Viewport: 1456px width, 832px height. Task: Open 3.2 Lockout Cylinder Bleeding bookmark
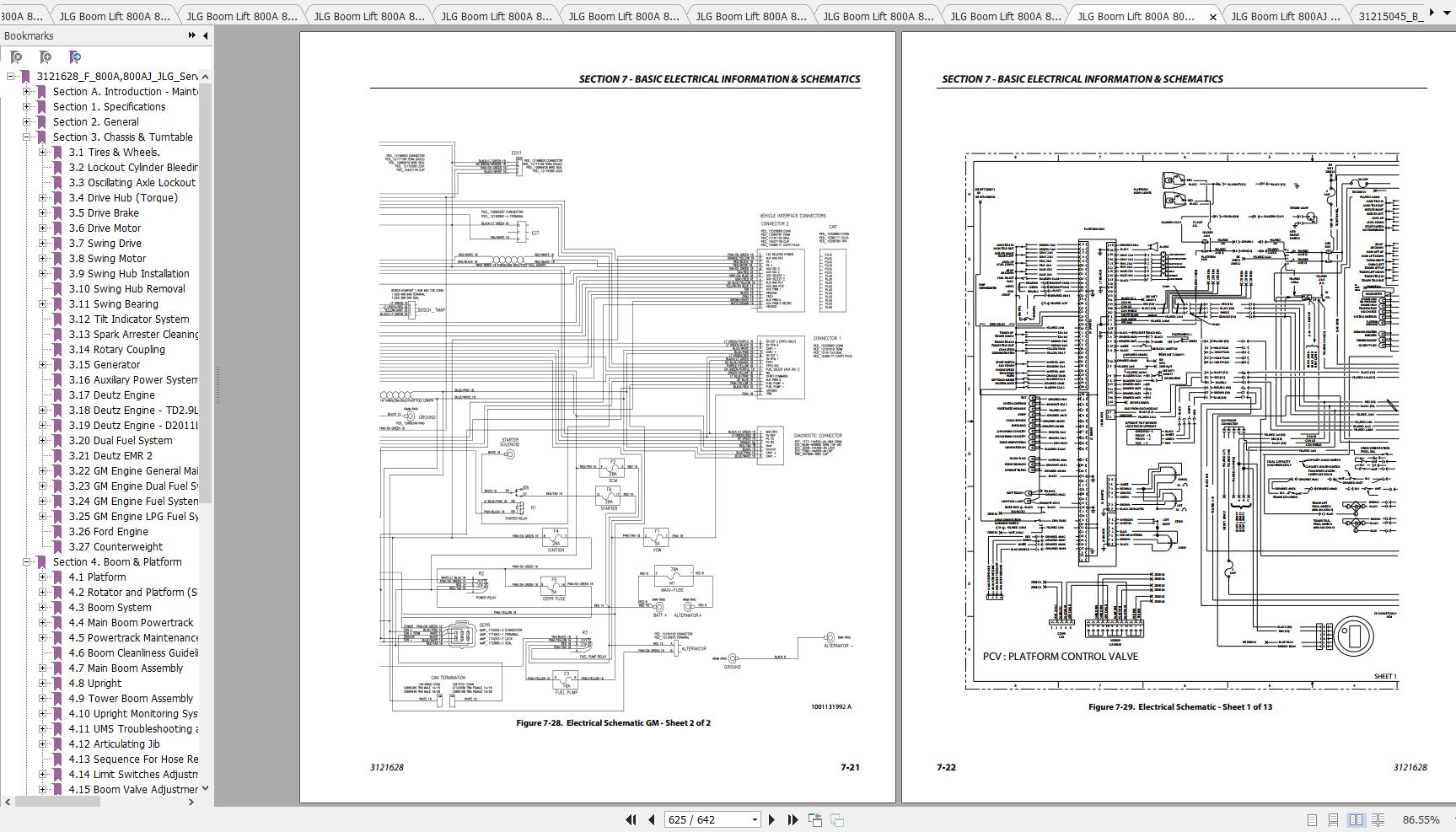[x=133, y=168]
